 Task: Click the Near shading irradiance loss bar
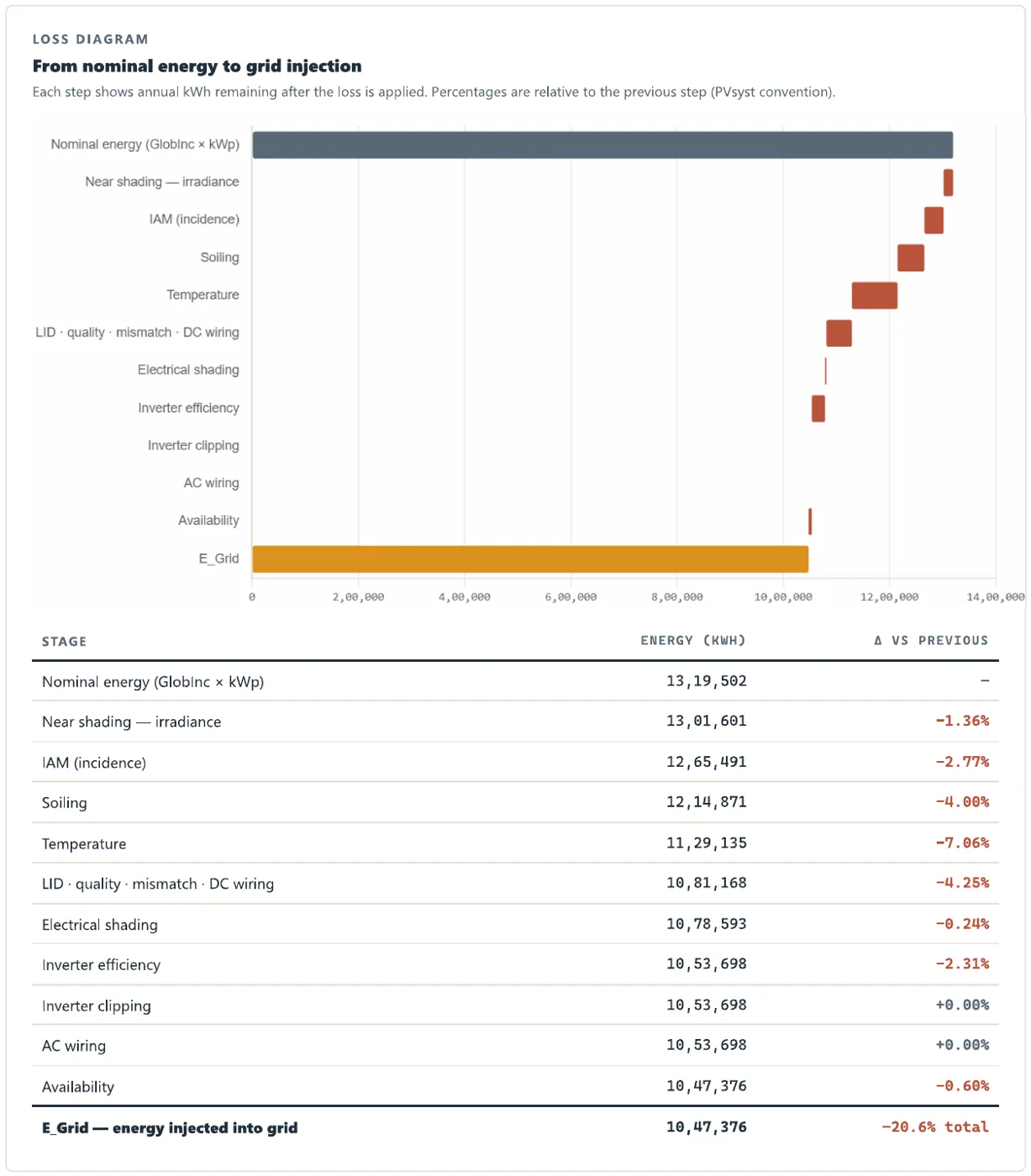coord(948,182)
